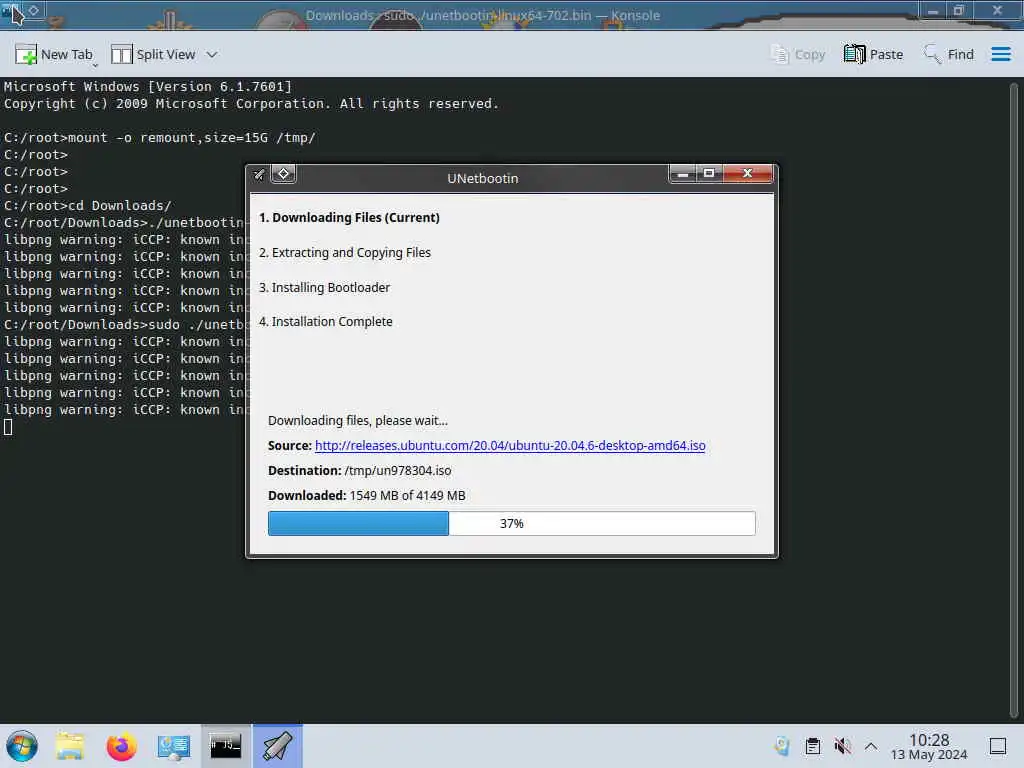Click the taskbar clock showing 10:28
Viewport: 1024px width, 768px height.
929,746
